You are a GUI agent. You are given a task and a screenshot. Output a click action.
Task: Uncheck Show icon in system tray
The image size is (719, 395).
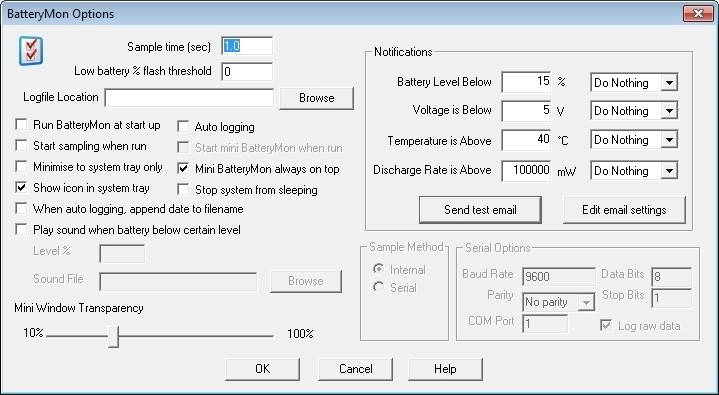click(21, 187)
